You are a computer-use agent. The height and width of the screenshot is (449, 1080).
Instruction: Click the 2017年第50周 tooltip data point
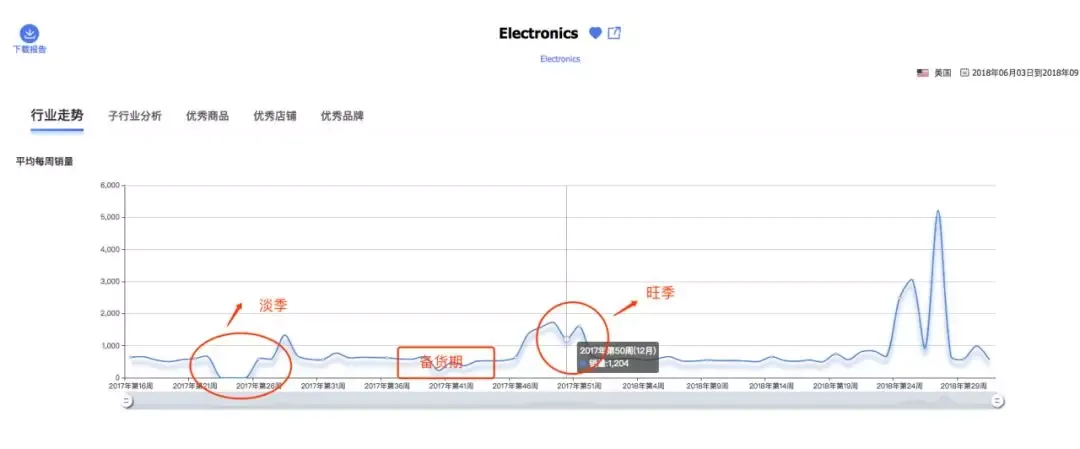[x=566, y=340]
